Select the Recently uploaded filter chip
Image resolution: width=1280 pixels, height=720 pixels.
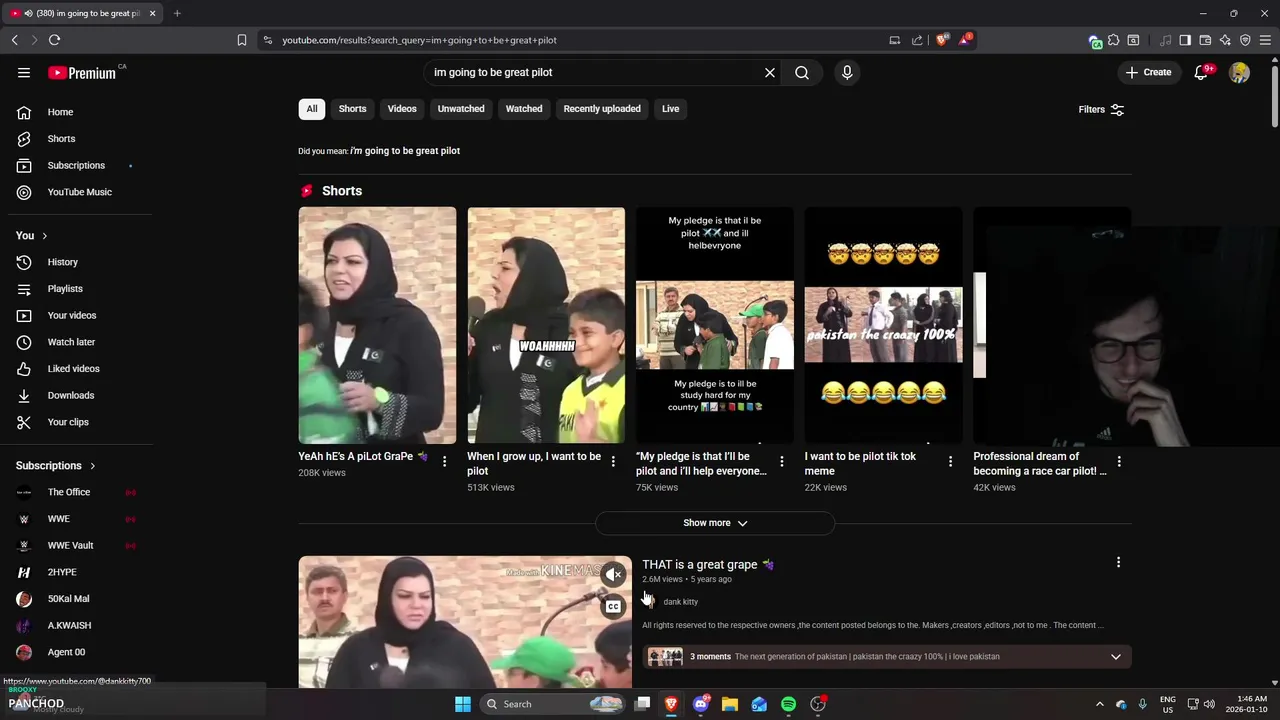pyautogui.click(x=602, y=109)
